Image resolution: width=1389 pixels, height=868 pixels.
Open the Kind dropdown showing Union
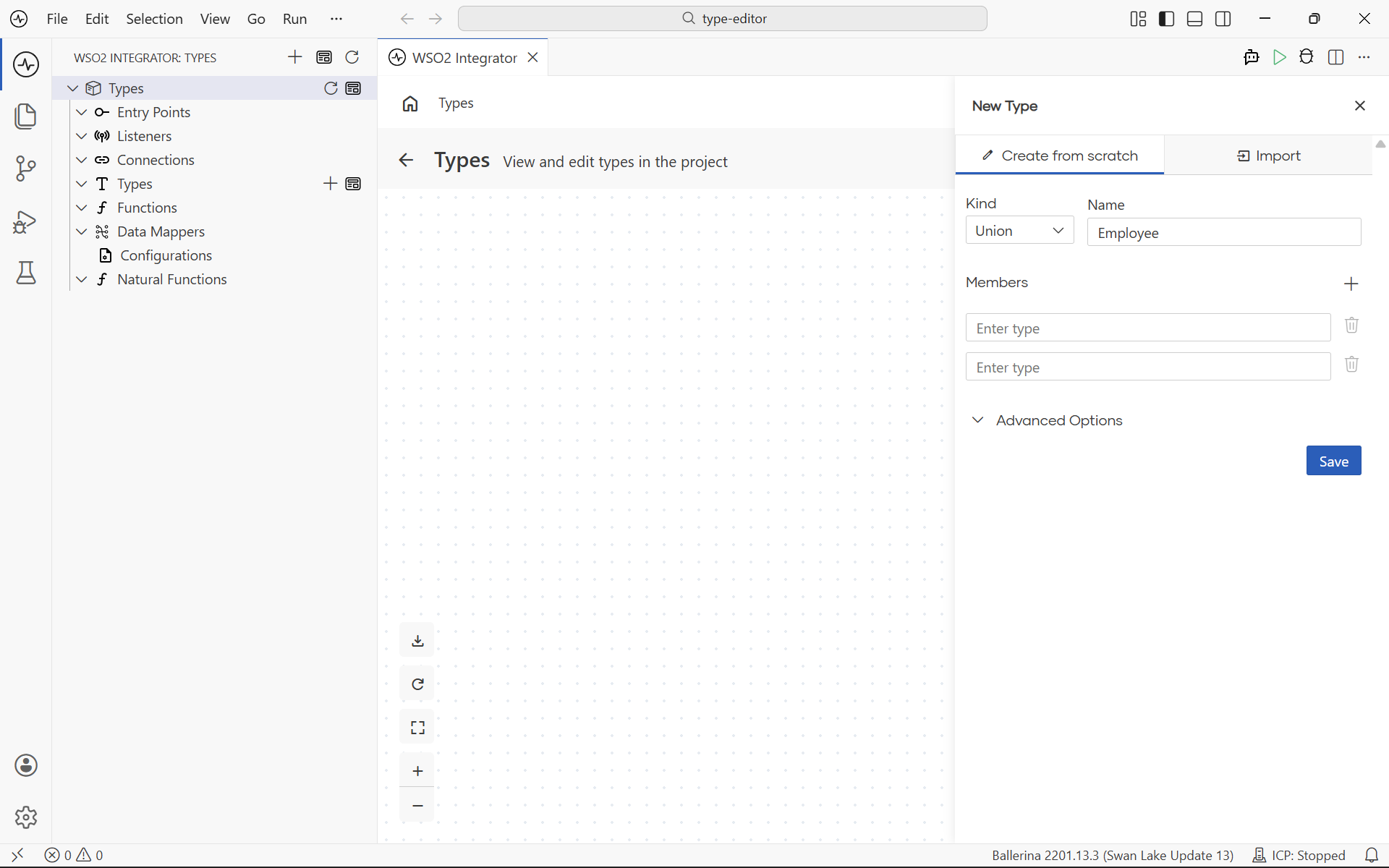tap(1019, 231)
